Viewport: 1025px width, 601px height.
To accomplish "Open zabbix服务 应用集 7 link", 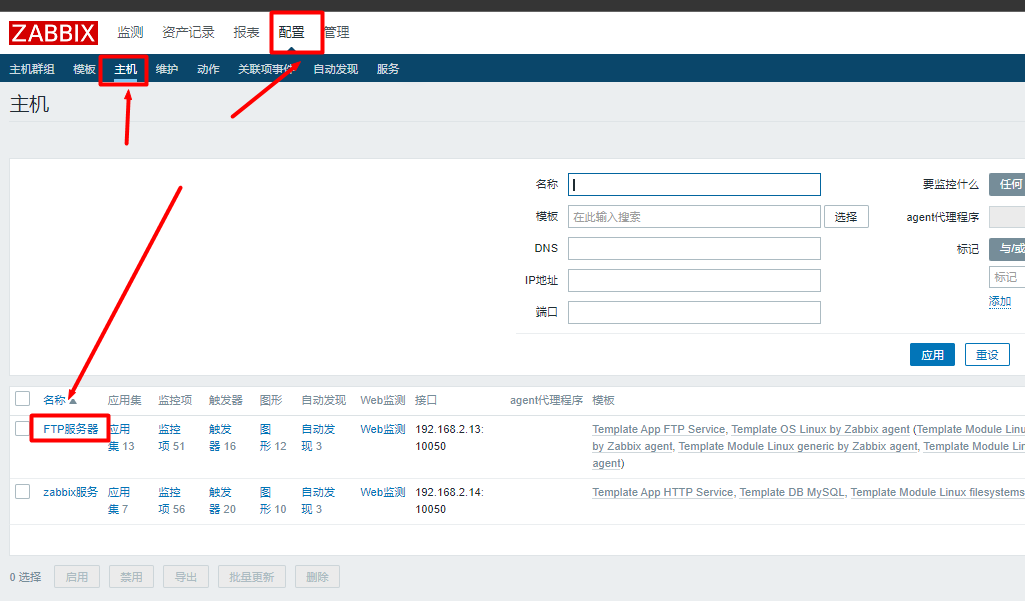I will [x=119, y=500].
